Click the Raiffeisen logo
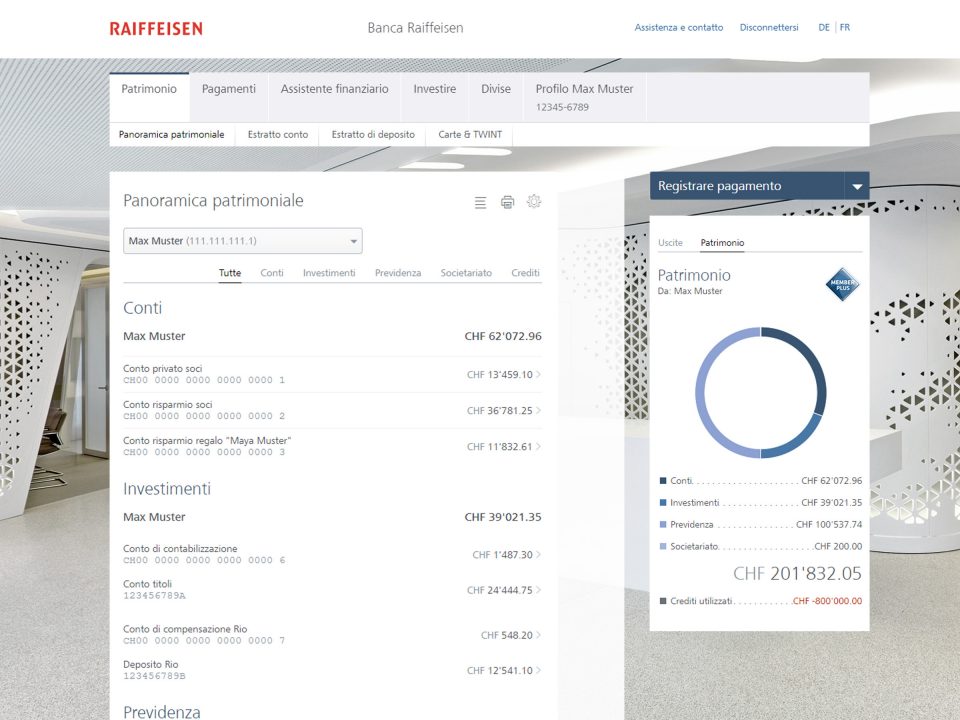The image size is (960, 720). click(156, 28)
